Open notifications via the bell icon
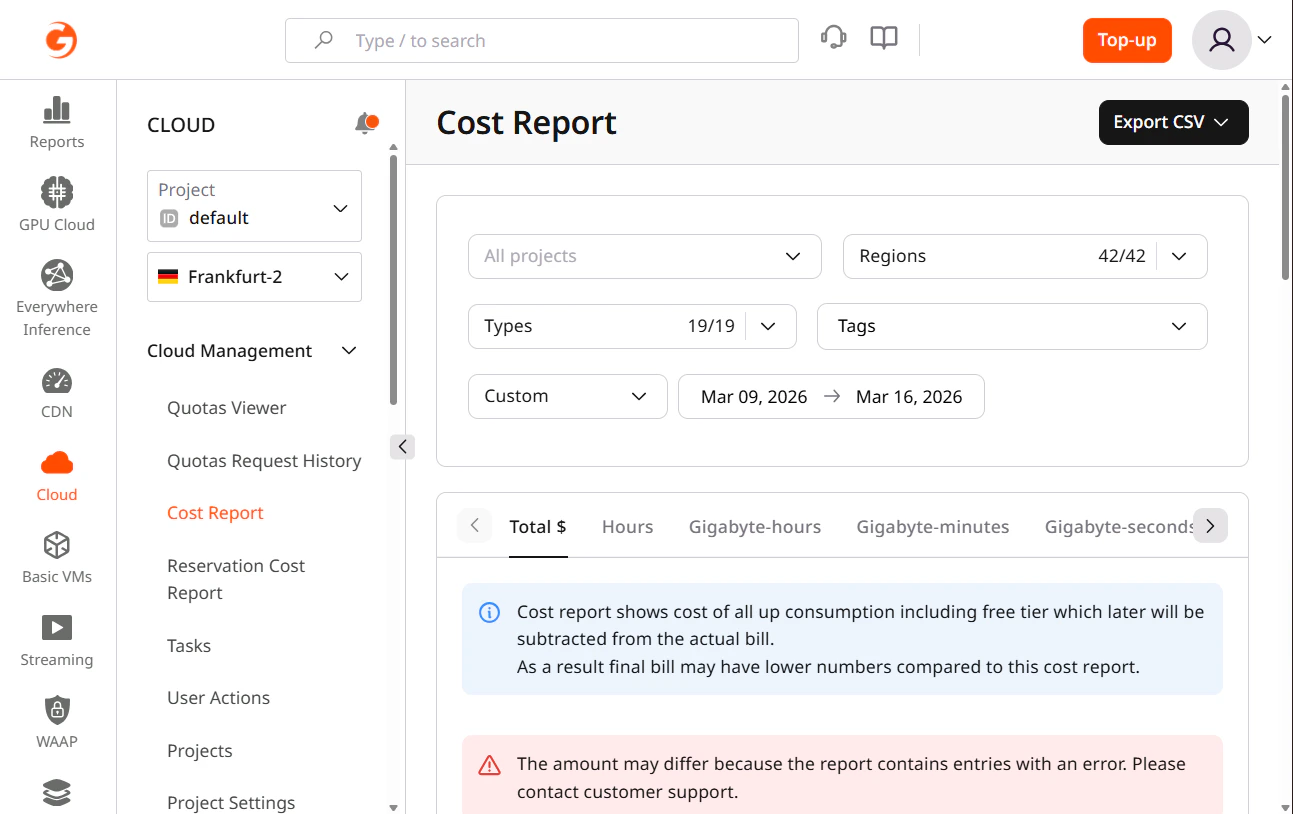 click(366, 123)
